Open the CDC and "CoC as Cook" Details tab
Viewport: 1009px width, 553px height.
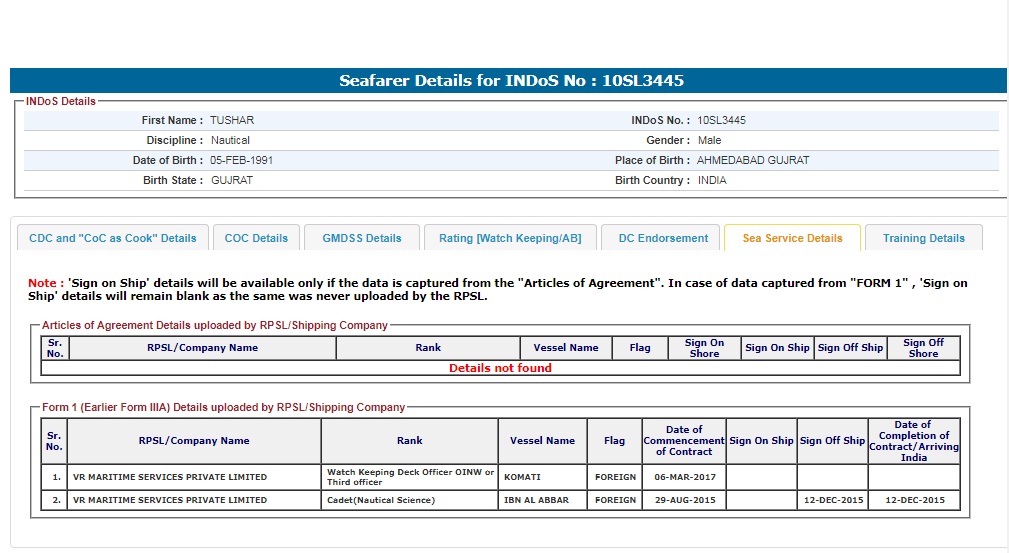113,238
